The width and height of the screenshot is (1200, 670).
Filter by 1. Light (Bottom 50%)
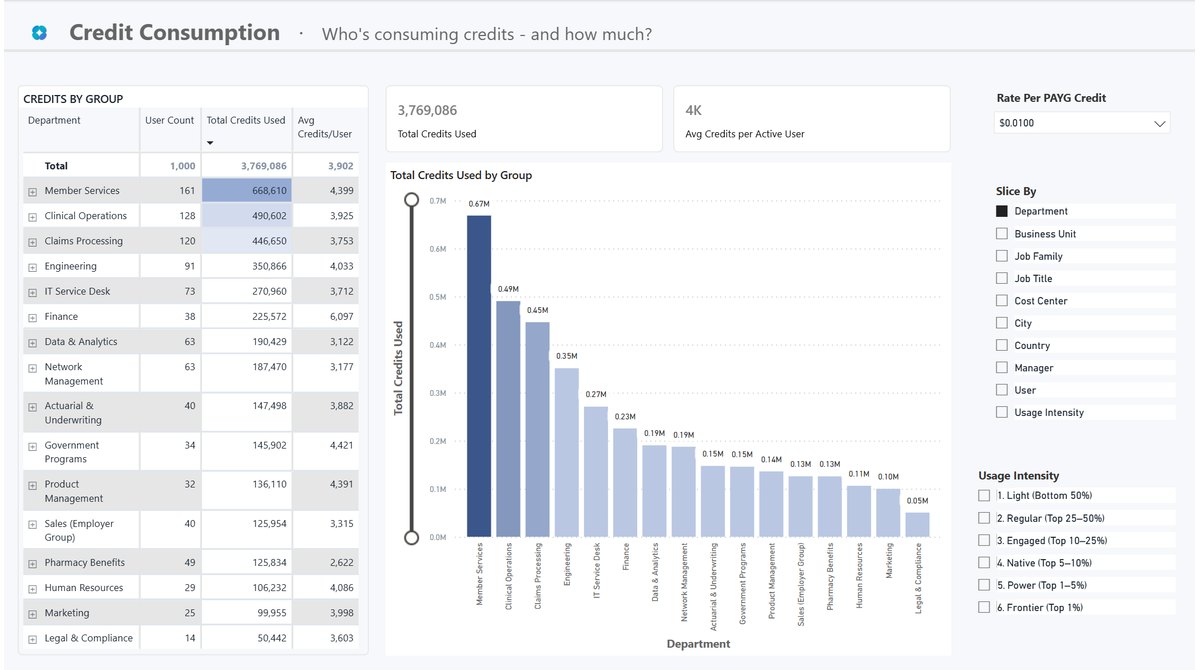point(985,495)
